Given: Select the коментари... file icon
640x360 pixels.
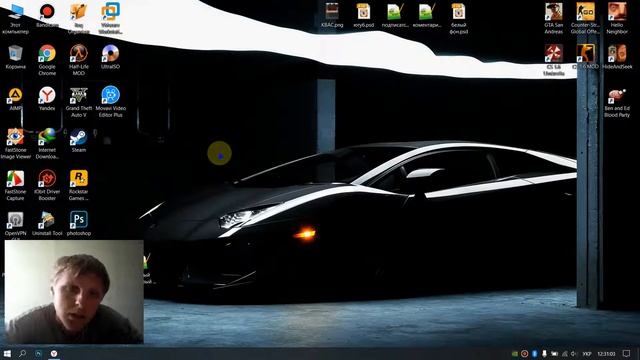Looking at the screenshot, I should tap(427, 16).
